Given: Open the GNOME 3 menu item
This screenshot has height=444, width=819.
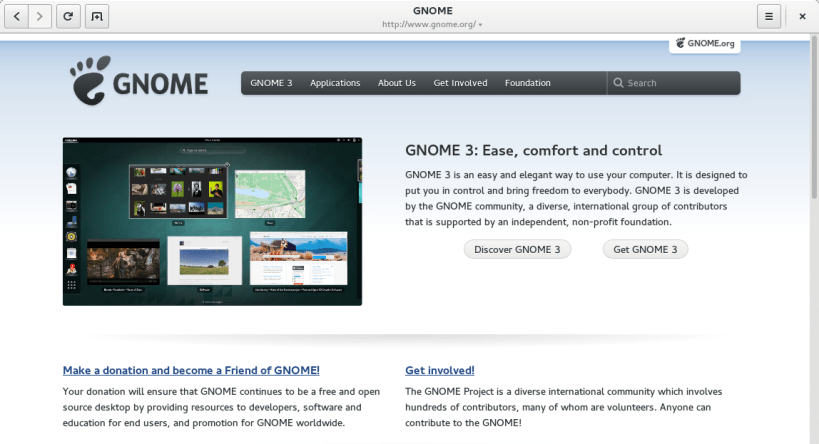Looking at the screenshot, I should click(271, 83).
